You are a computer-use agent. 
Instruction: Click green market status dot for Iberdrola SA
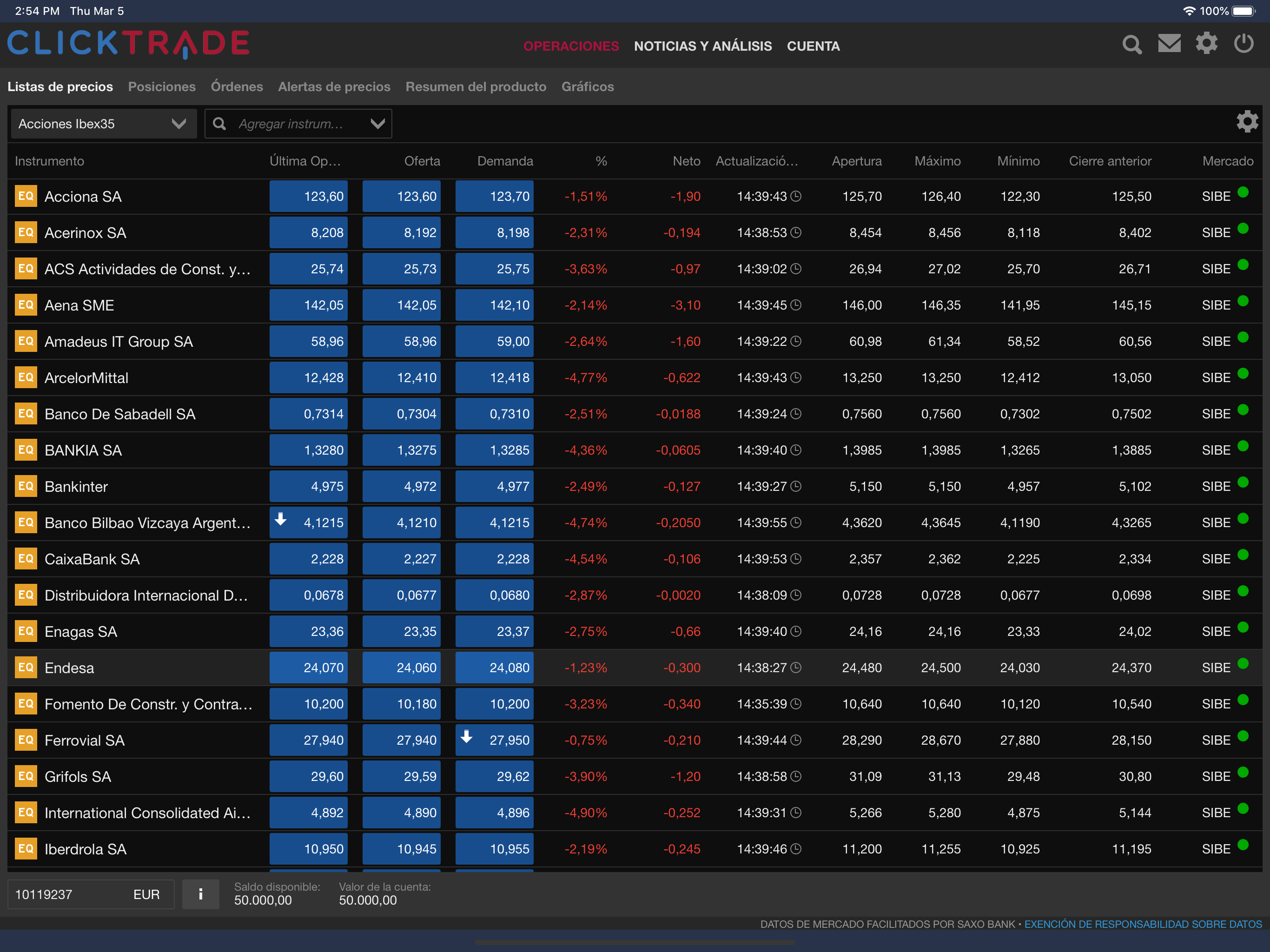[x=1243, y=845]
